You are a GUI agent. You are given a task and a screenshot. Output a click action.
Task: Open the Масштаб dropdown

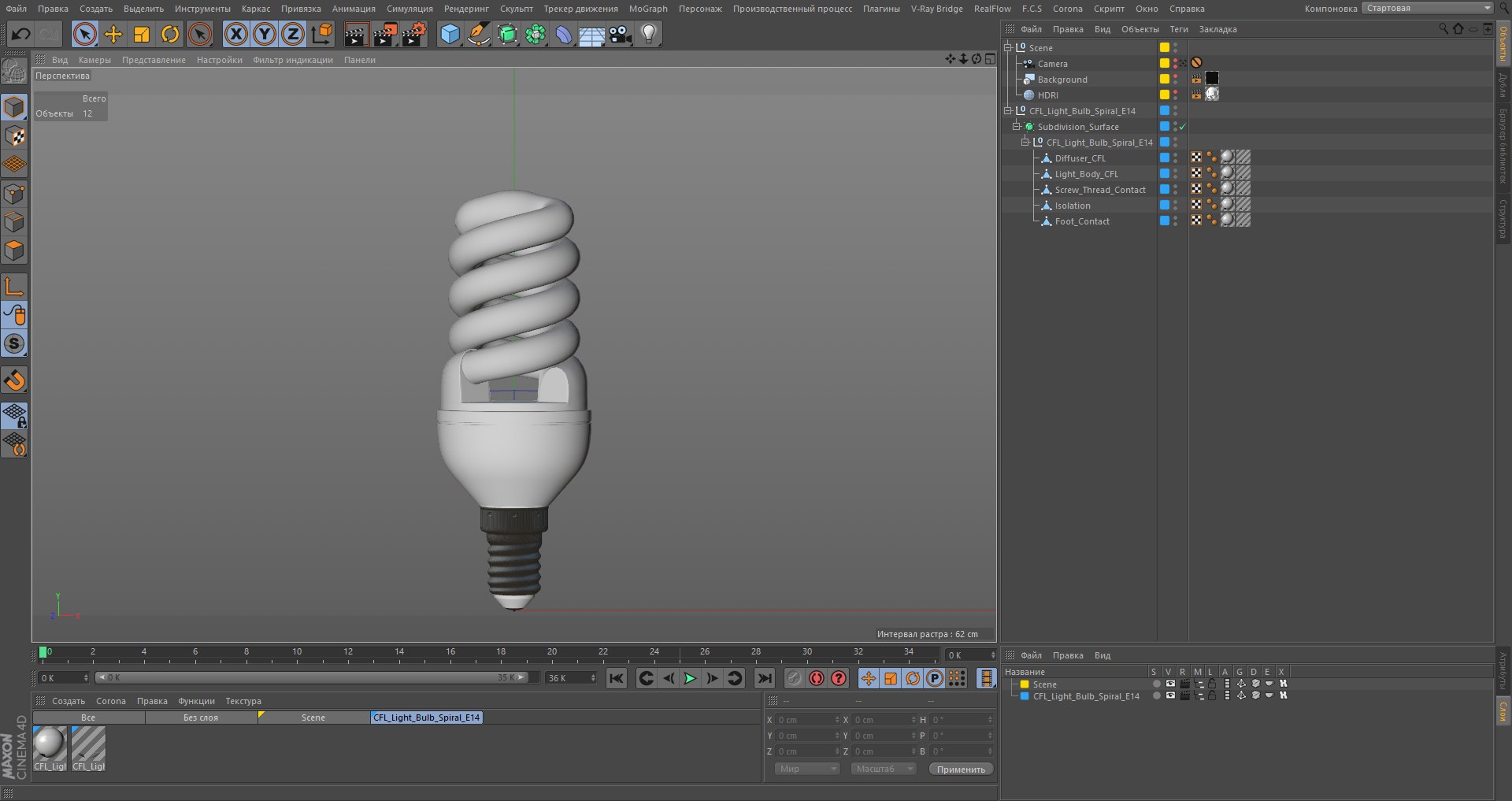[x=884, y=769]
